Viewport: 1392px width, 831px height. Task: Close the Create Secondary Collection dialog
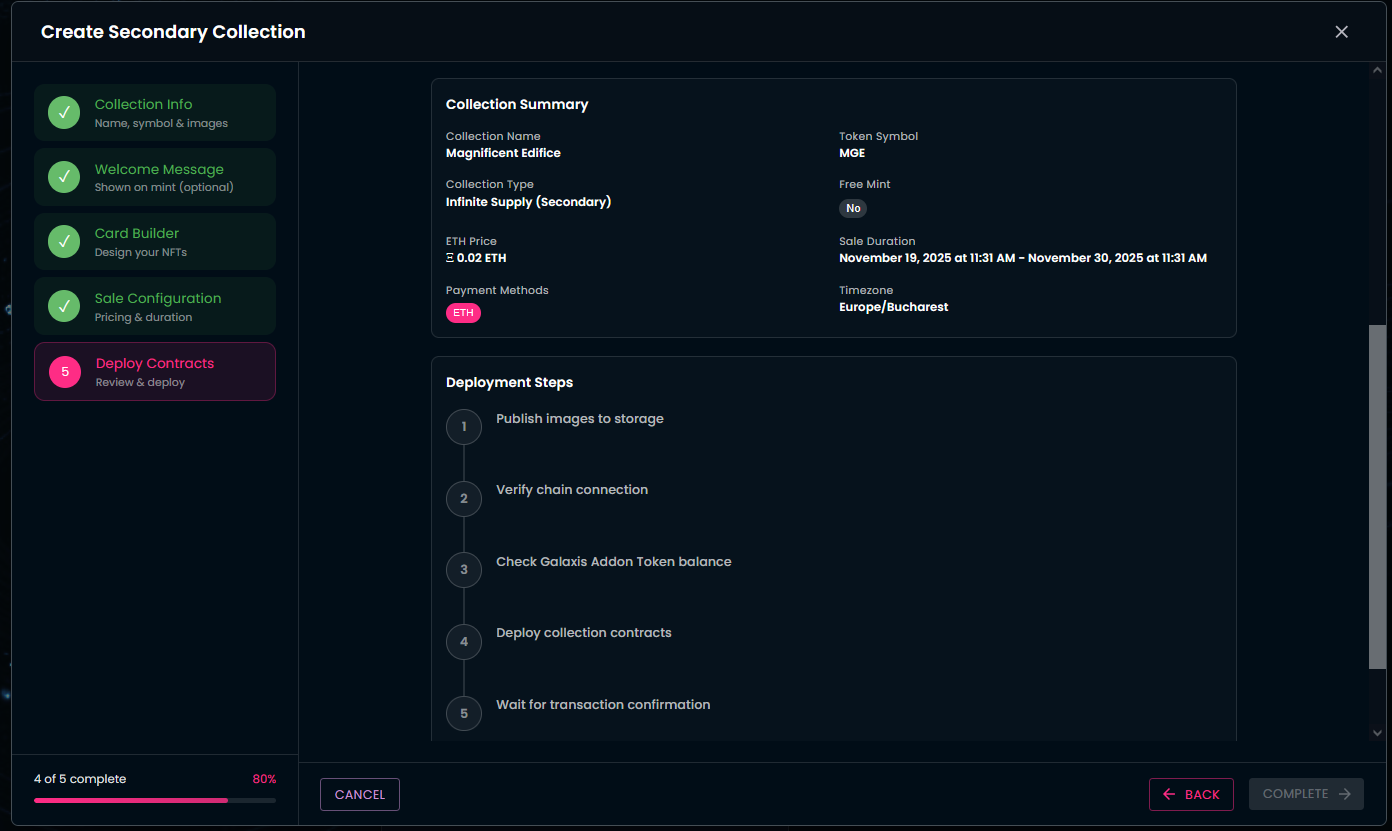[1341, 32]
